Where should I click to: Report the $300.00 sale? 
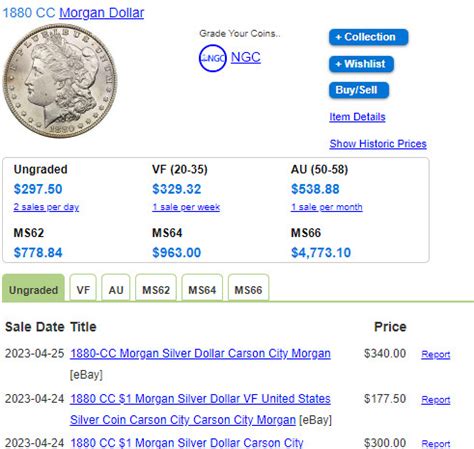pos(436,444)
